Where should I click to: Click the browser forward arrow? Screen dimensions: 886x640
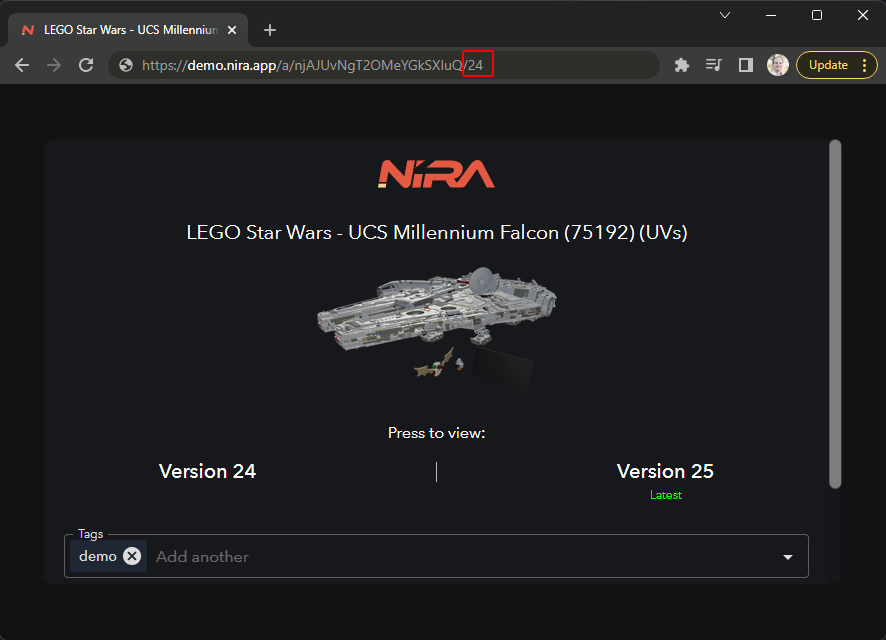54,66
